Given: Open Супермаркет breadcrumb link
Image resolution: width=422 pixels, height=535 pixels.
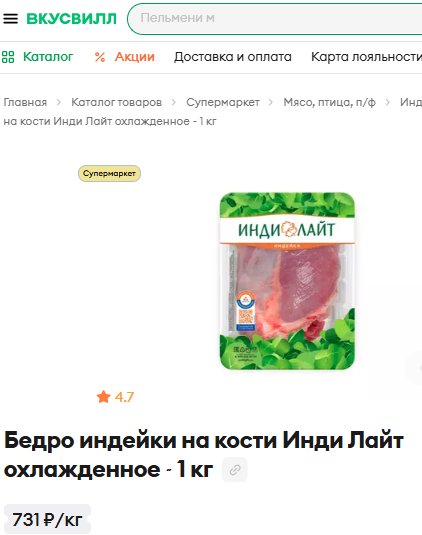Looking at the screenshot, I should [223, 102].
